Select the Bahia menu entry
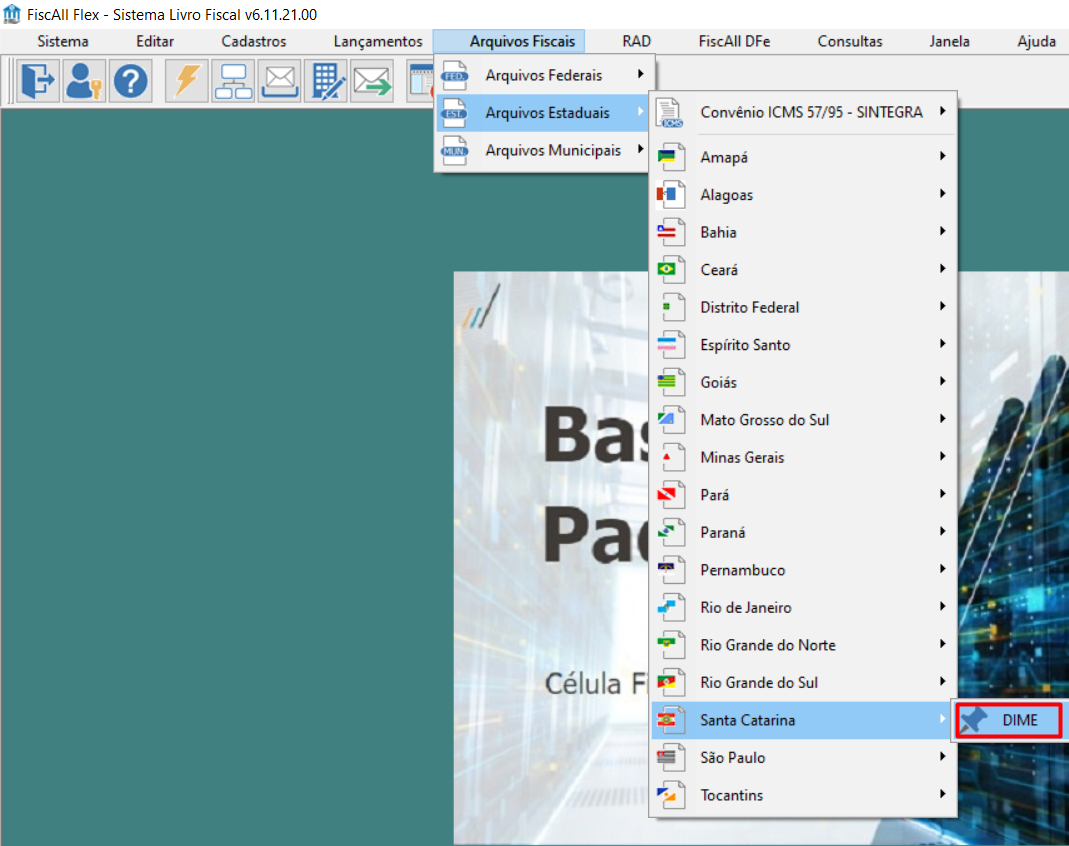1069x846 pixels. [x=804, y=232]
